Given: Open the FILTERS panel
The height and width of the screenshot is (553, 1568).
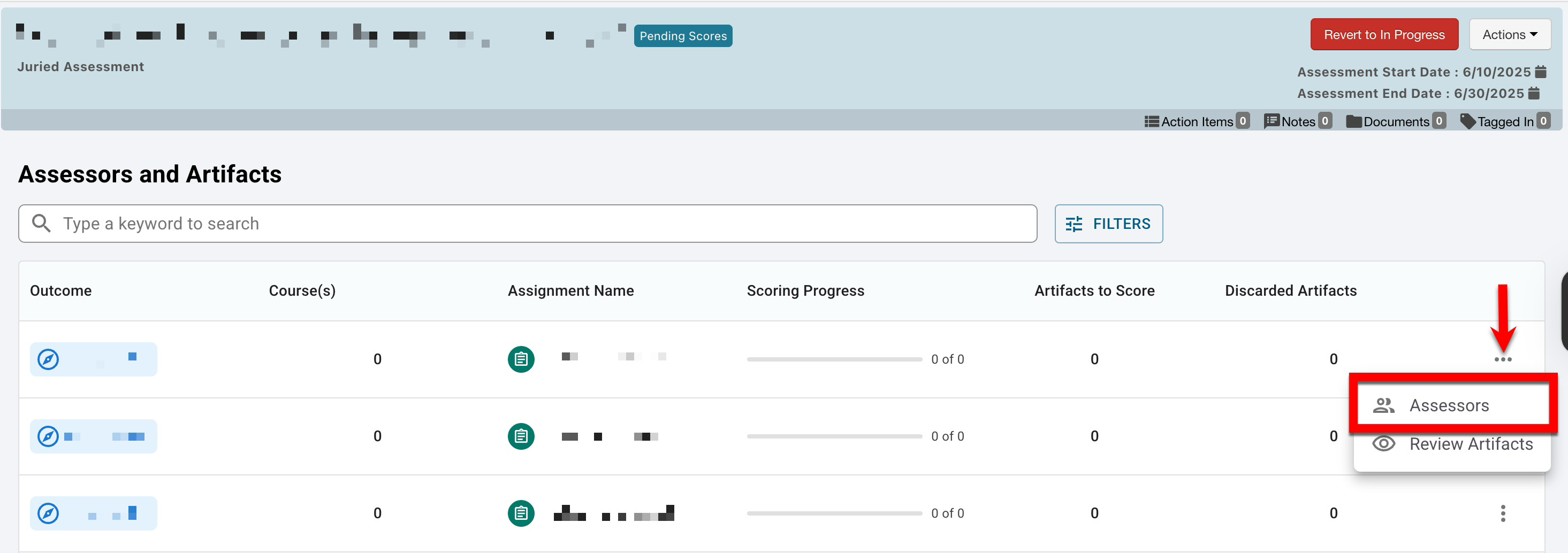Looking at the screenshot, I should tap(1108, 224).
